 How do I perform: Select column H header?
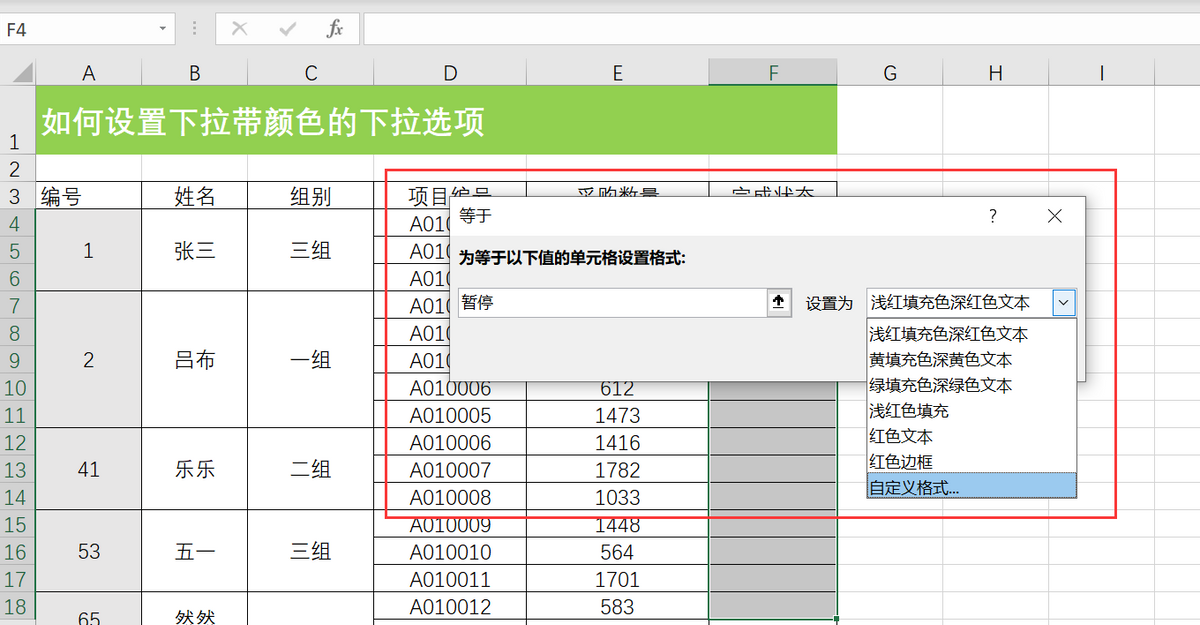click(x=995, y=73)
